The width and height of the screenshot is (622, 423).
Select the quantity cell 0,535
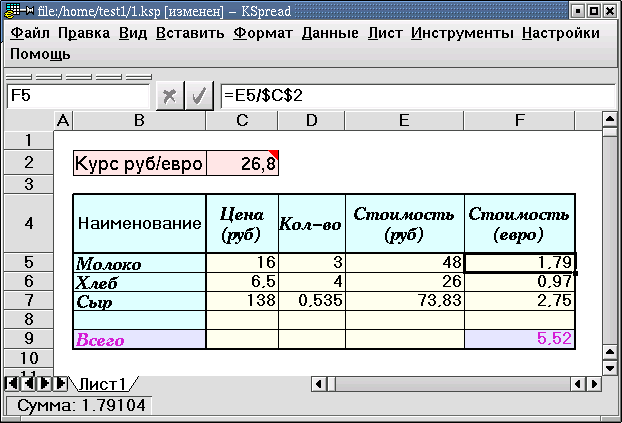[312, 301]
